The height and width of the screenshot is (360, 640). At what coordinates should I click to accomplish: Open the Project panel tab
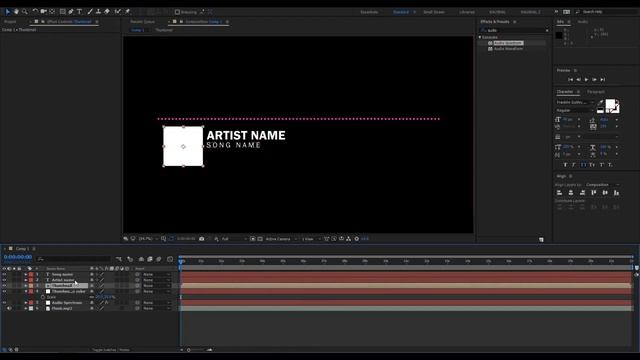[x=10, y=22]
